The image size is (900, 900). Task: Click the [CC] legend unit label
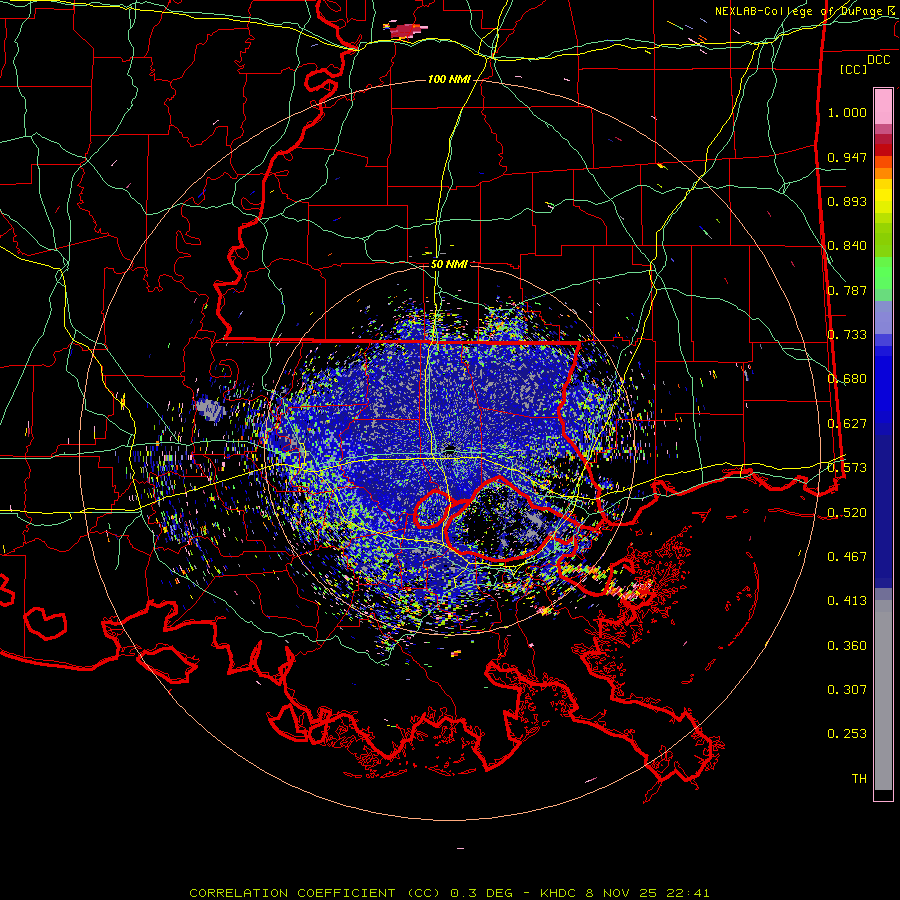854,69
